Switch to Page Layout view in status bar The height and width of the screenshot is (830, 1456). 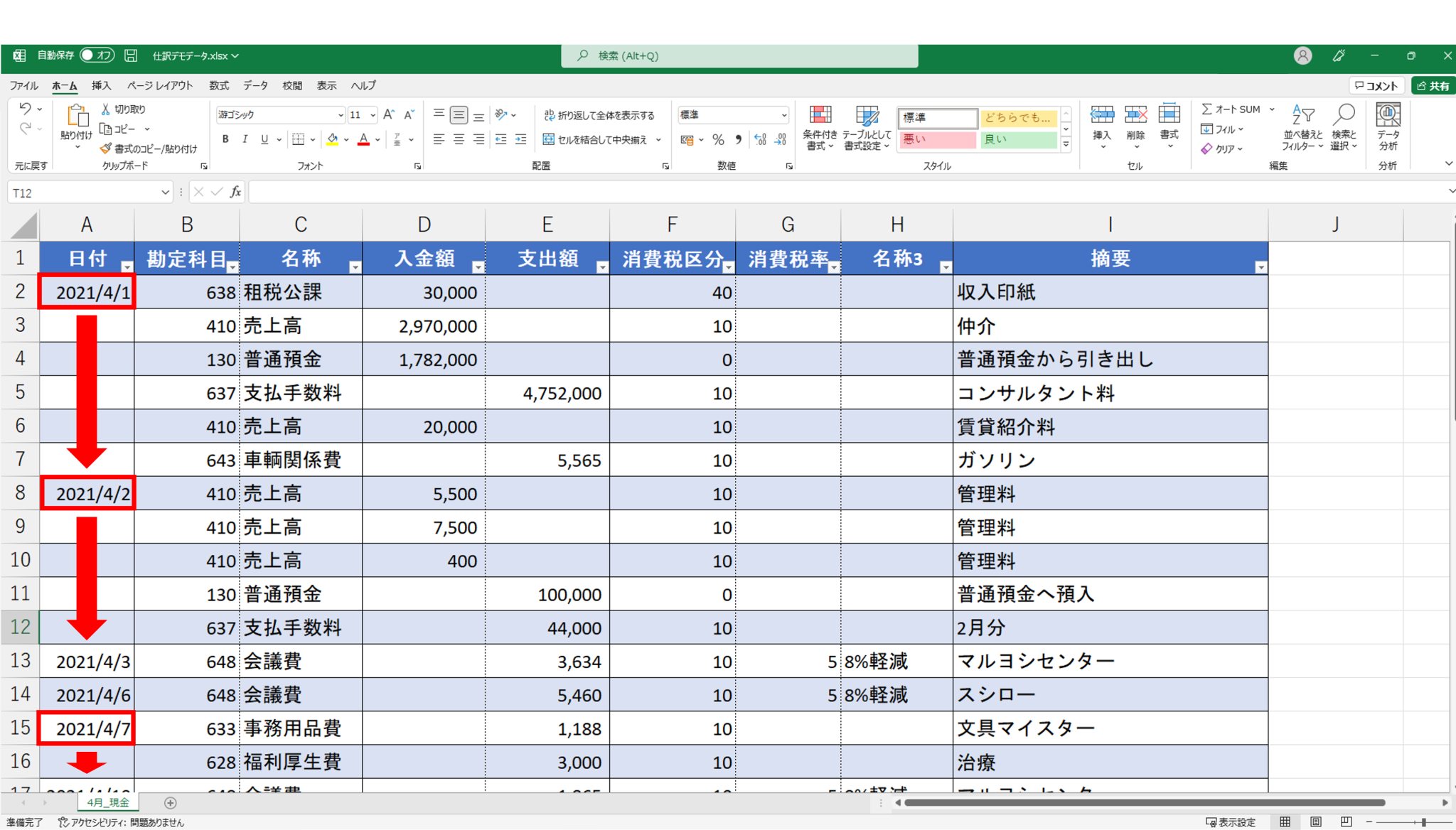click(1316, 821)
